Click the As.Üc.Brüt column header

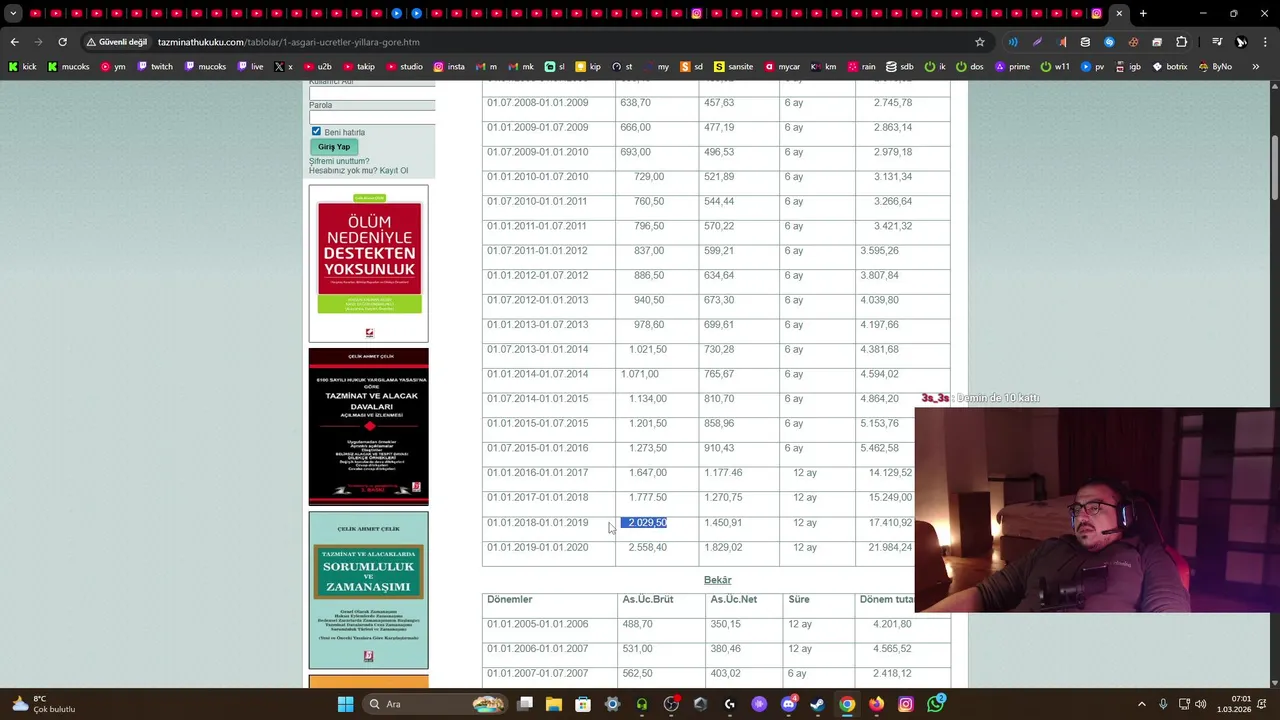[x=647, y=600]
